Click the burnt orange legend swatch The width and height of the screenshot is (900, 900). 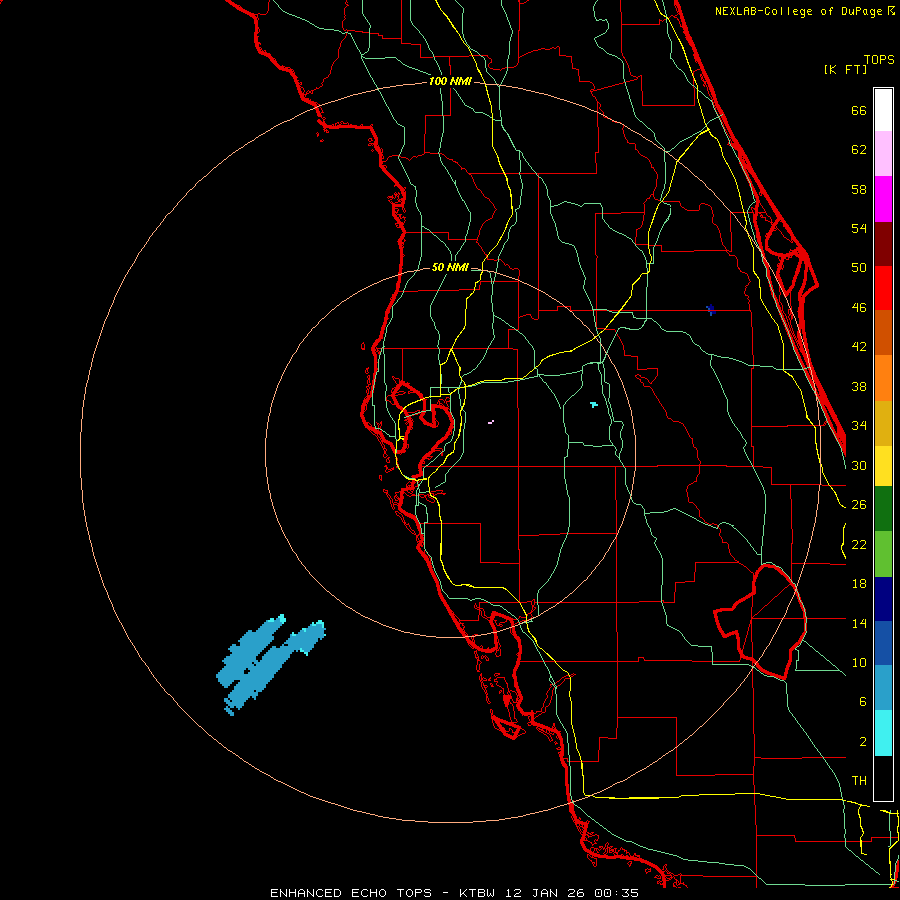[x=883, y=332]
